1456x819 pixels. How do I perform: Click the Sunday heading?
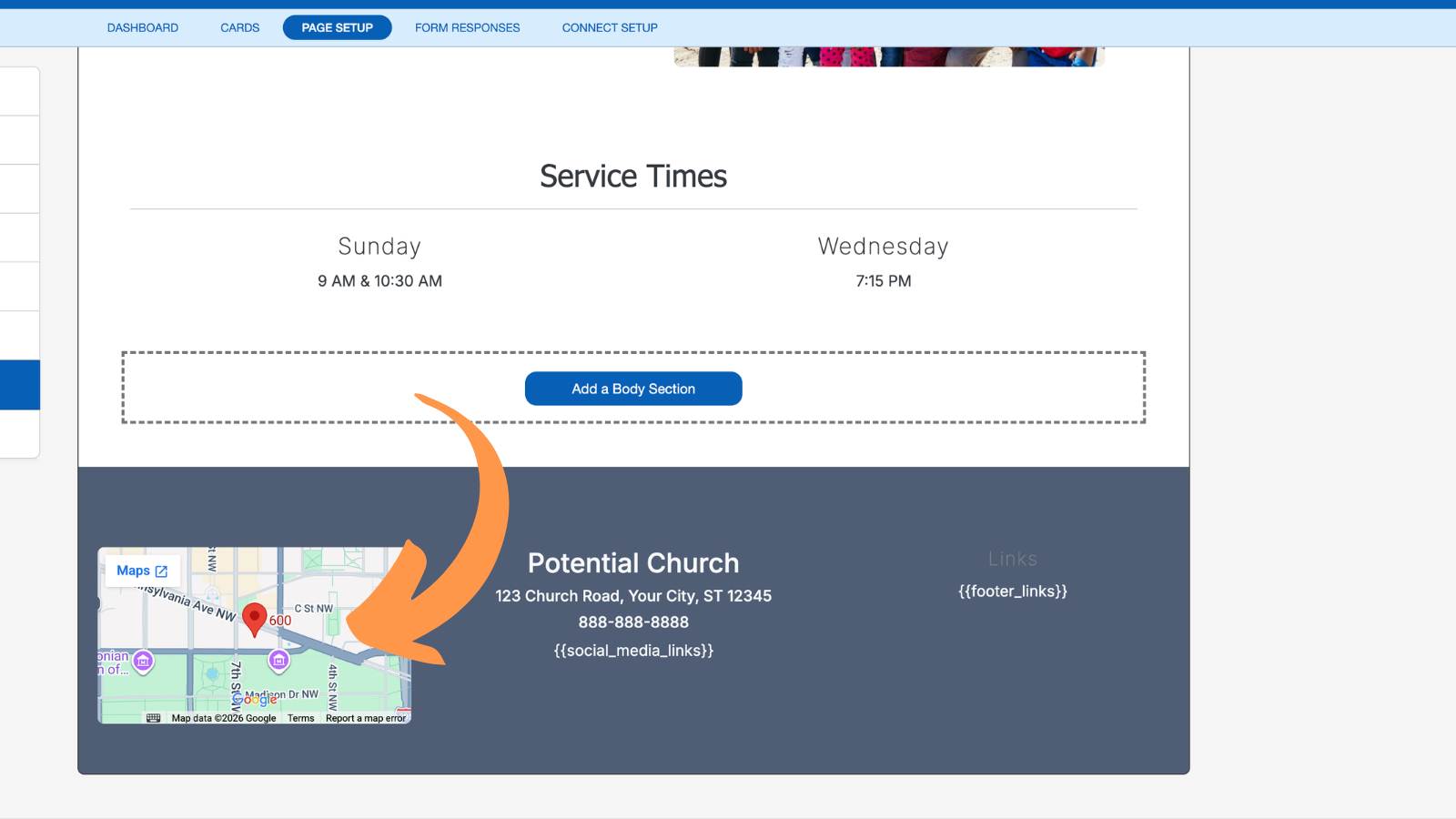point(379,247)
